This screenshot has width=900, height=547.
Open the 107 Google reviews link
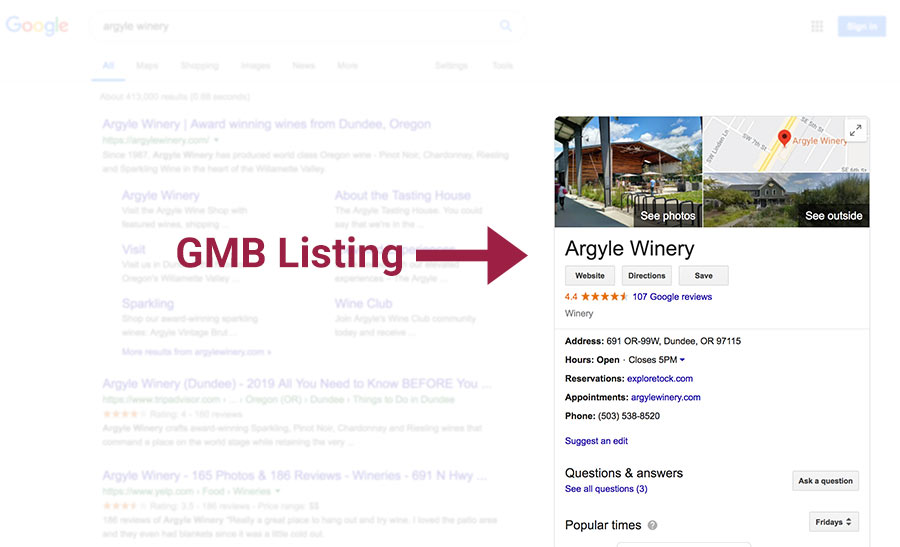(672, 297)
